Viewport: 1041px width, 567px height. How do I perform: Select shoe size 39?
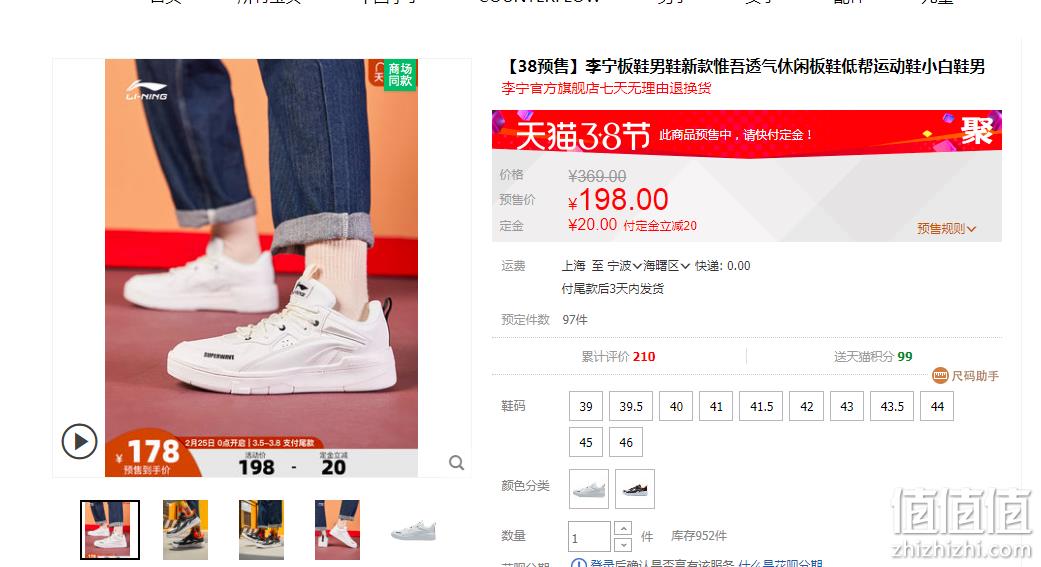pyautogui.click(x=586, y=406)
